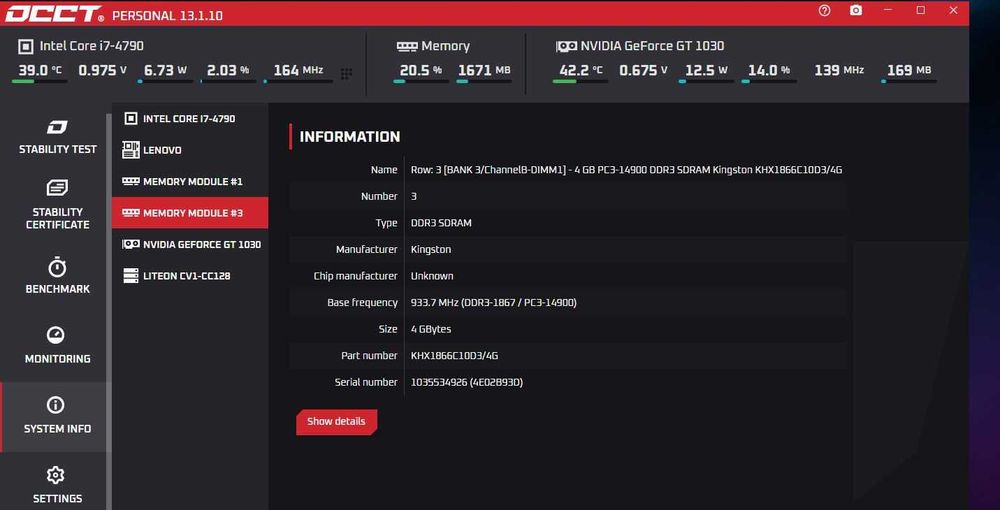Select NVIDIA GEFORCE GT 1030 in device list
Screen dimensions: 1000x510
[x=190, y=244]
